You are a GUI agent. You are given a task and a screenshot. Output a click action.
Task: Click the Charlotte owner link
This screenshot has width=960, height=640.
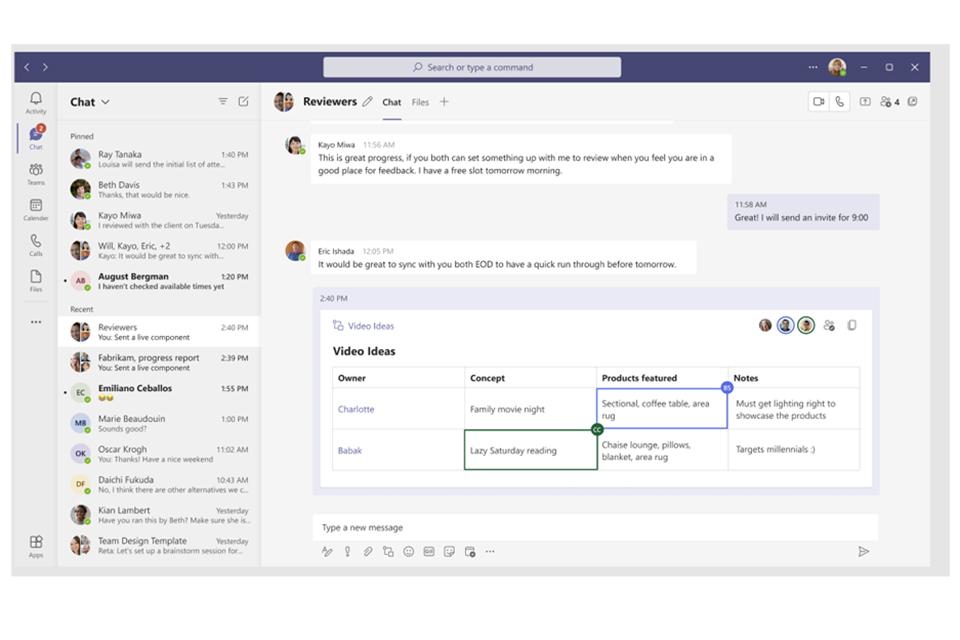click(x=356, y=409)
